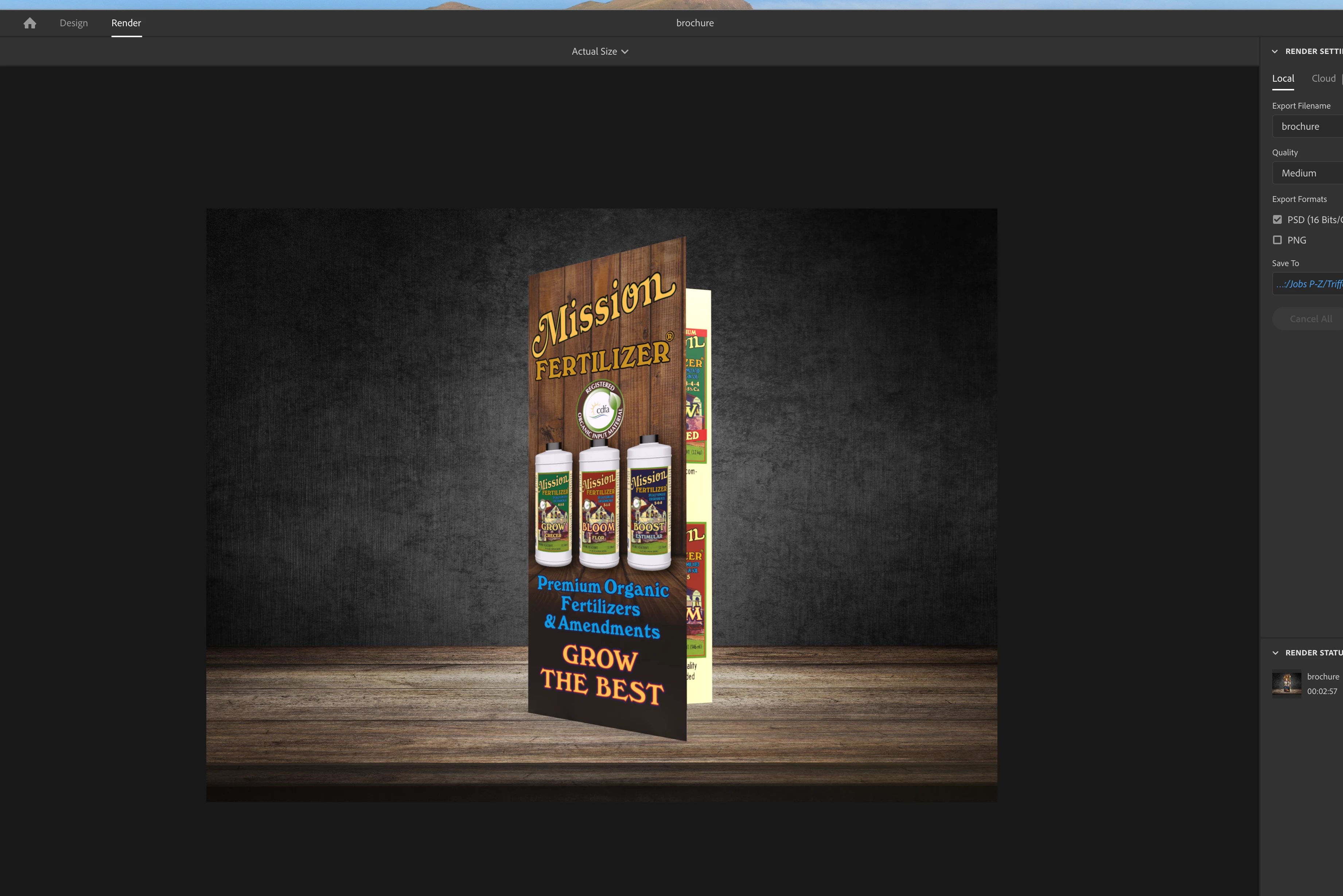This screenshot has height=896, width=1343.
Task: Click the Export Filename field
Action: [1309, 126]
